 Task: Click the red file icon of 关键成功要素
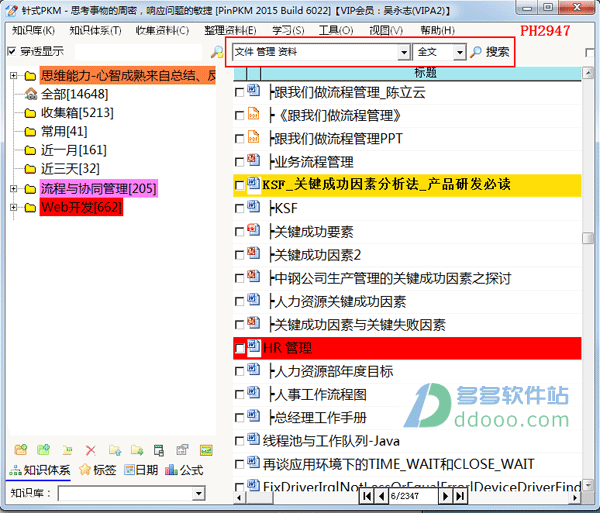(x=253, y=230)
